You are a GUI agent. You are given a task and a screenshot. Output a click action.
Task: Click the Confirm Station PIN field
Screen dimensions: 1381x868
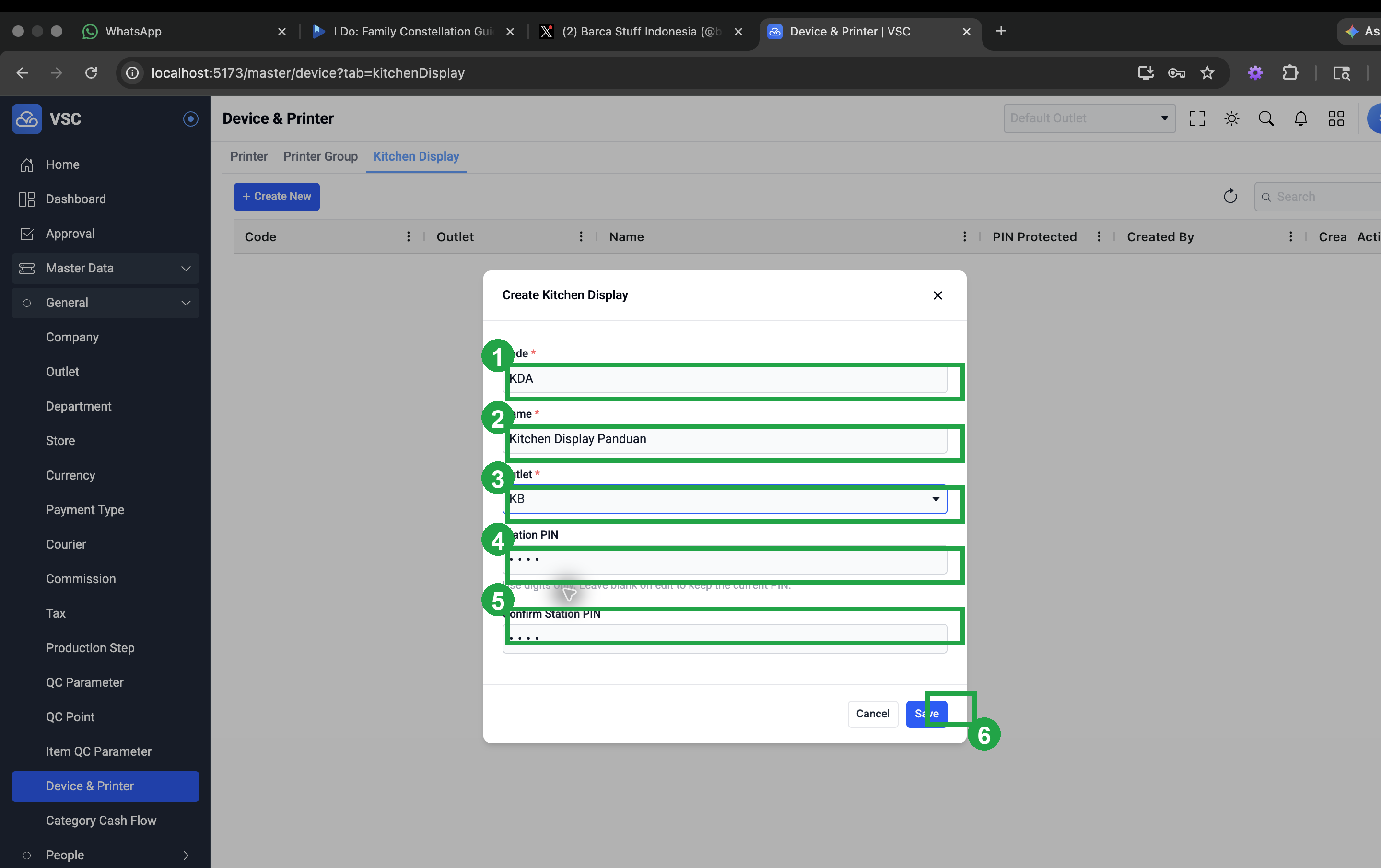click(725, 638)
